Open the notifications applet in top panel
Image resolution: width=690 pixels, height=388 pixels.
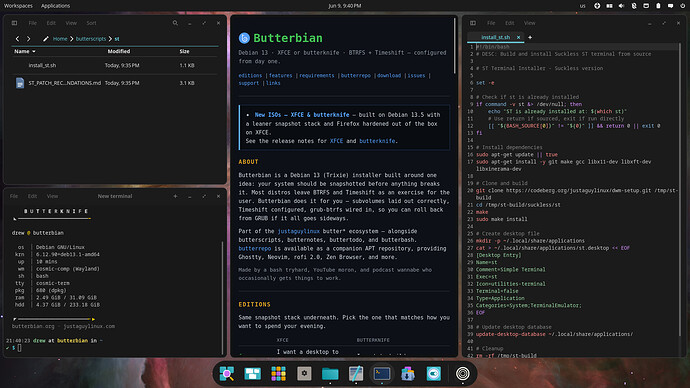671,6
